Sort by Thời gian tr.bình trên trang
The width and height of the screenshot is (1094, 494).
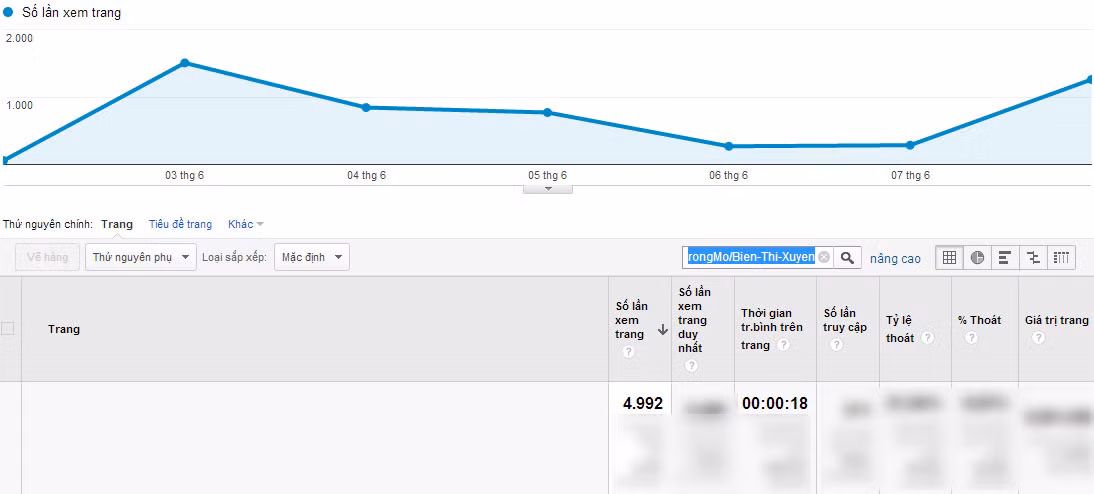click(x=772, y=329)
